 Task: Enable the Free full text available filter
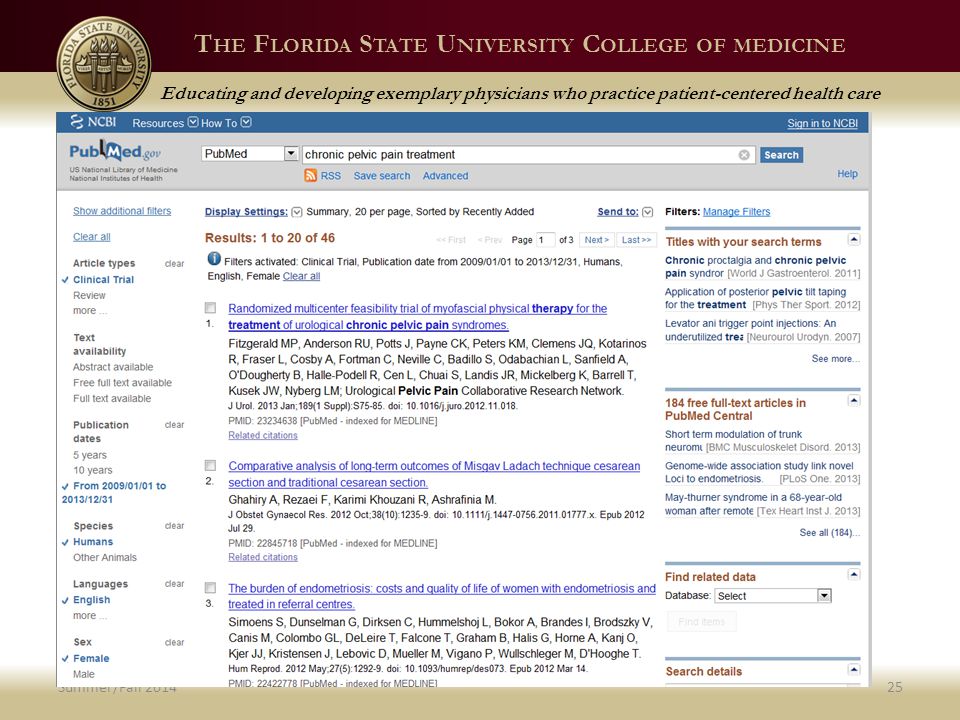(x=122, y=383)
